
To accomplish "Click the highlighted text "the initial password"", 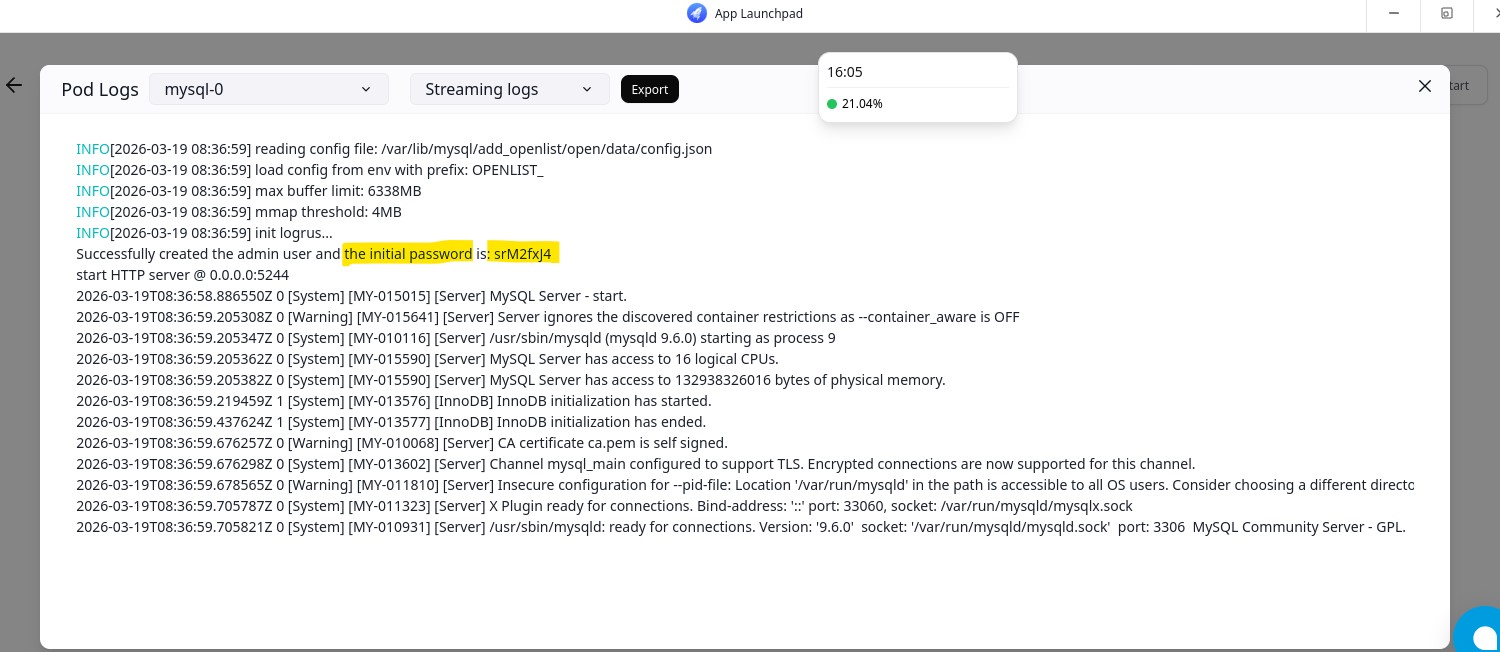I will (x=408, y=254).
